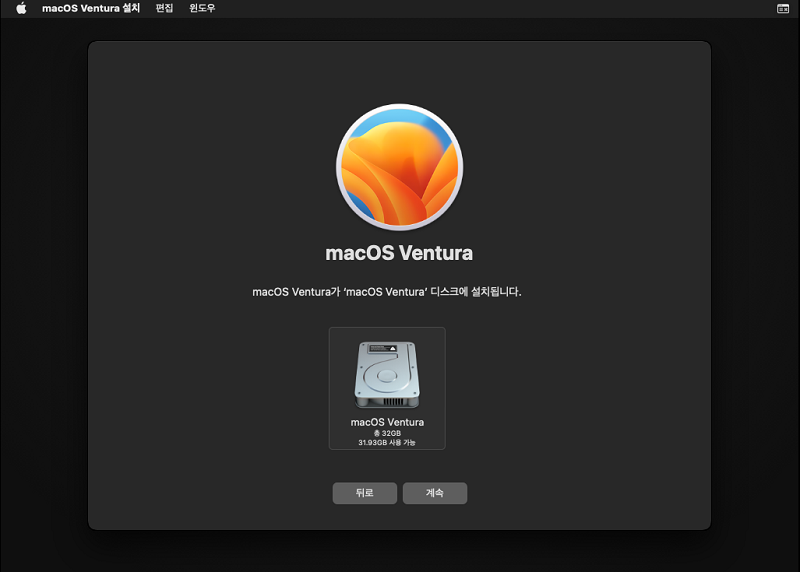Click the 계속 button
Screen dimensions: 800x572
435,493
